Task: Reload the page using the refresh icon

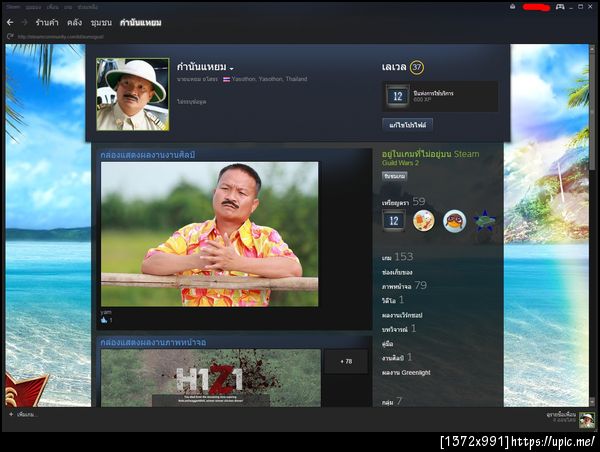Action: pyautogui.click(x=10, y=36)
